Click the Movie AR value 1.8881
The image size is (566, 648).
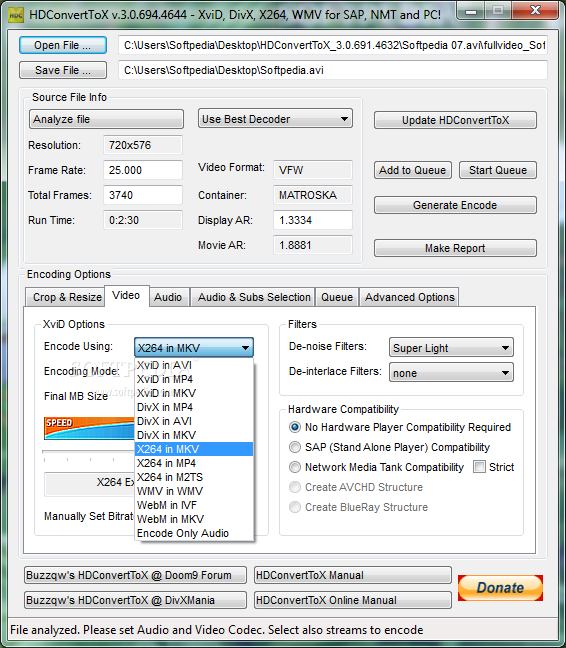coord(313,245)
